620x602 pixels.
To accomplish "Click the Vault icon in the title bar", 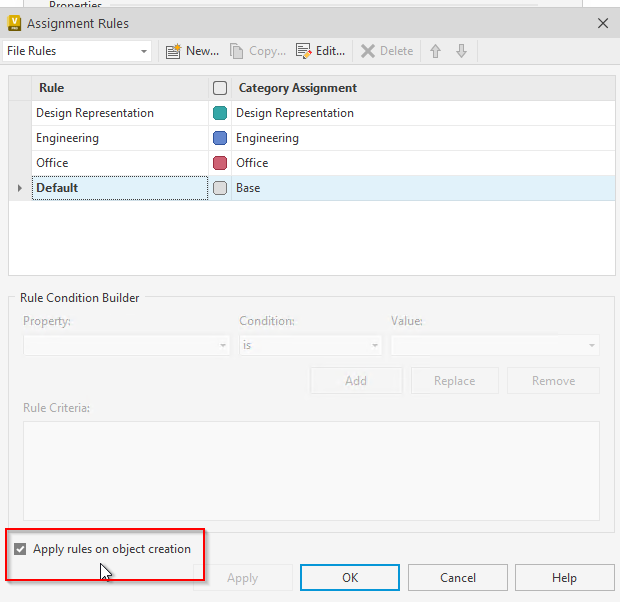I will coord(14,23).
